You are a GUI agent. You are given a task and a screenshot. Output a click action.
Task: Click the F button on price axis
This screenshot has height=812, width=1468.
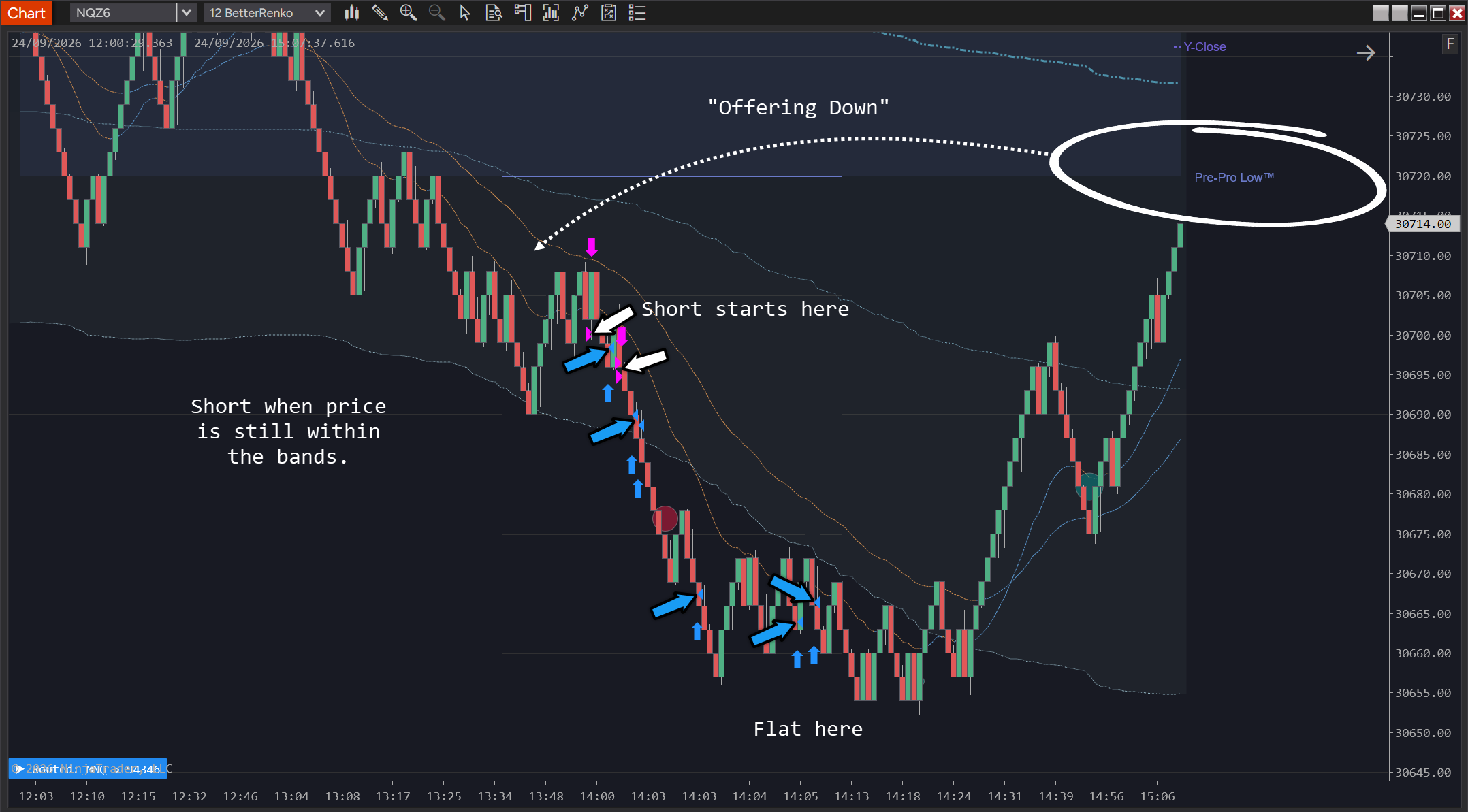[1450, 44]
